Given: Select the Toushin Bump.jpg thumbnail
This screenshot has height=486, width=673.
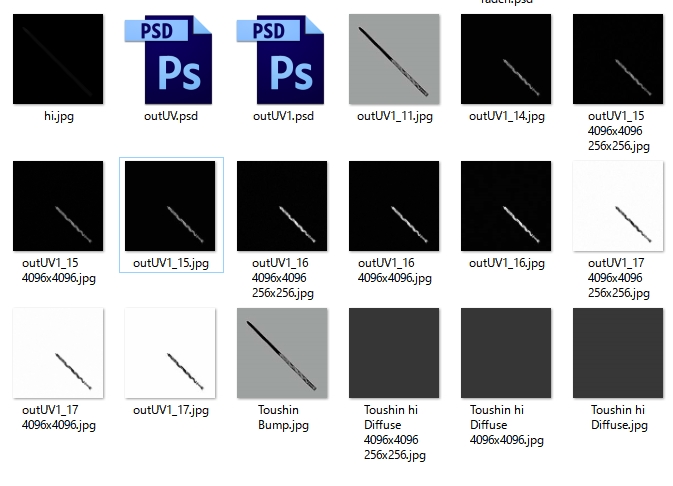Looking at the screenshot, I should (x=282, y=353).
